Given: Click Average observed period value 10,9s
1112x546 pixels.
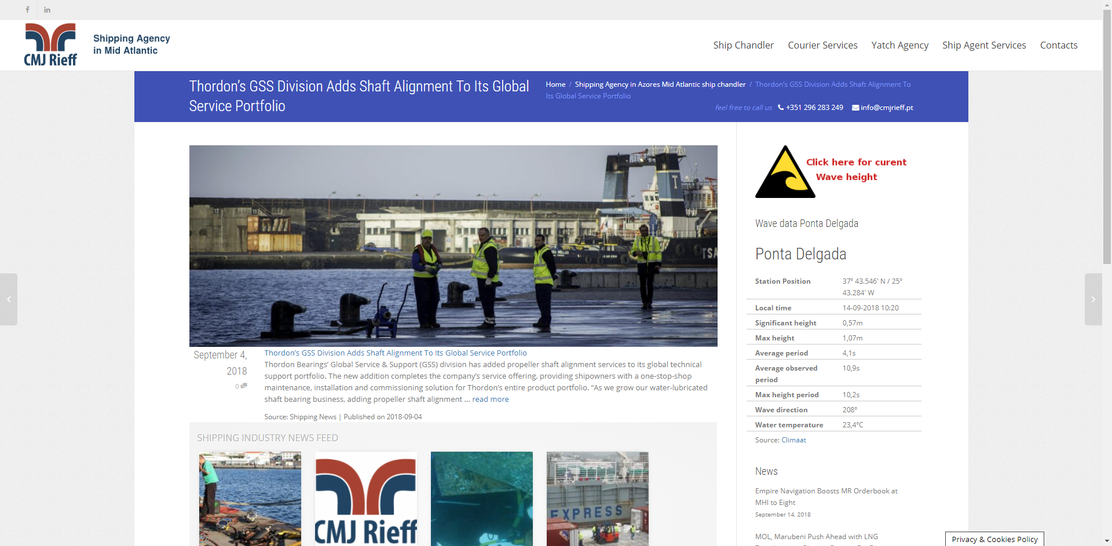Looking at the screenshot, I should pos(851,368).
